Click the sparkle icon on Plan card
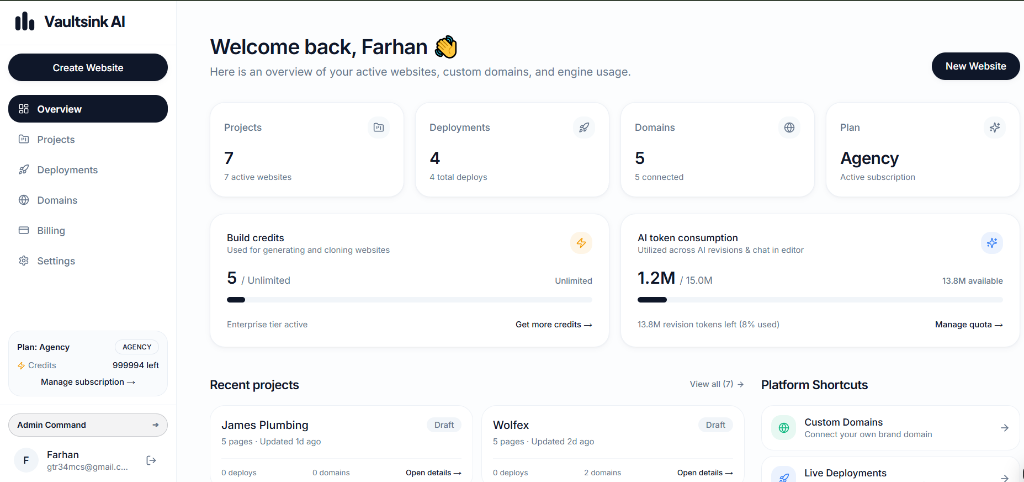 (995, 127)
